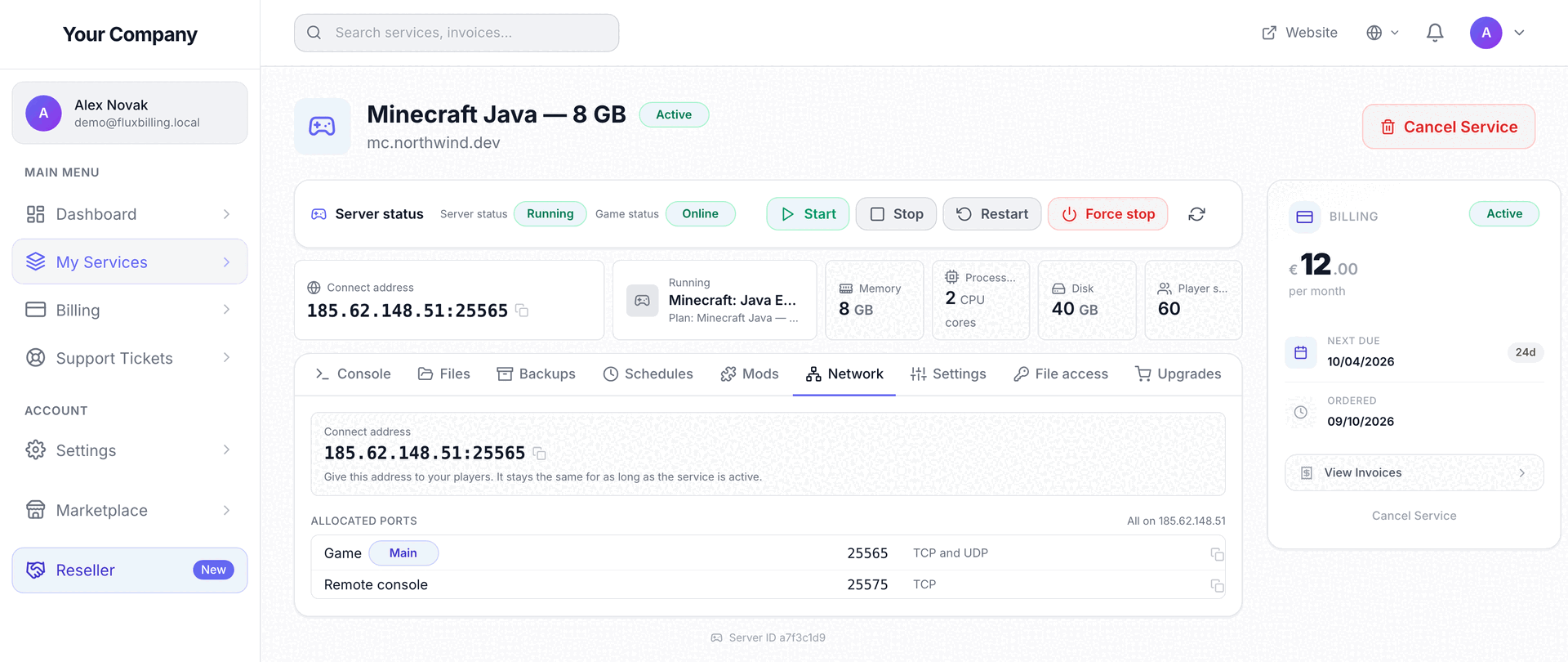Copy the Game port 25565 row
Screen dimensions: 1568x662
pos(1217,554)
